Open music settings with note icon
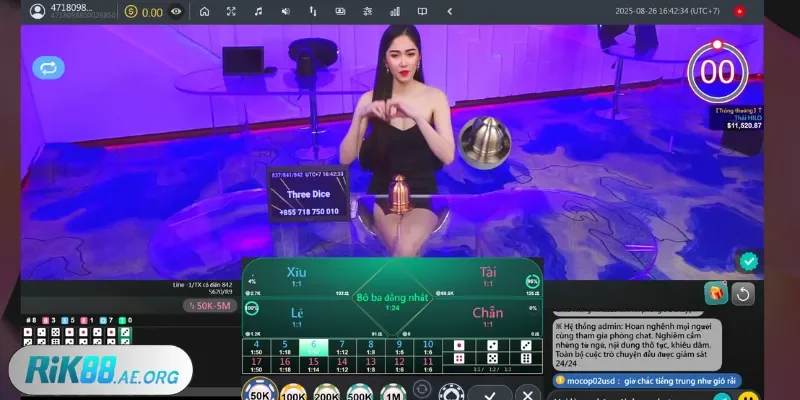This screenshot has width=800, height=400. (x=258, y=12)
